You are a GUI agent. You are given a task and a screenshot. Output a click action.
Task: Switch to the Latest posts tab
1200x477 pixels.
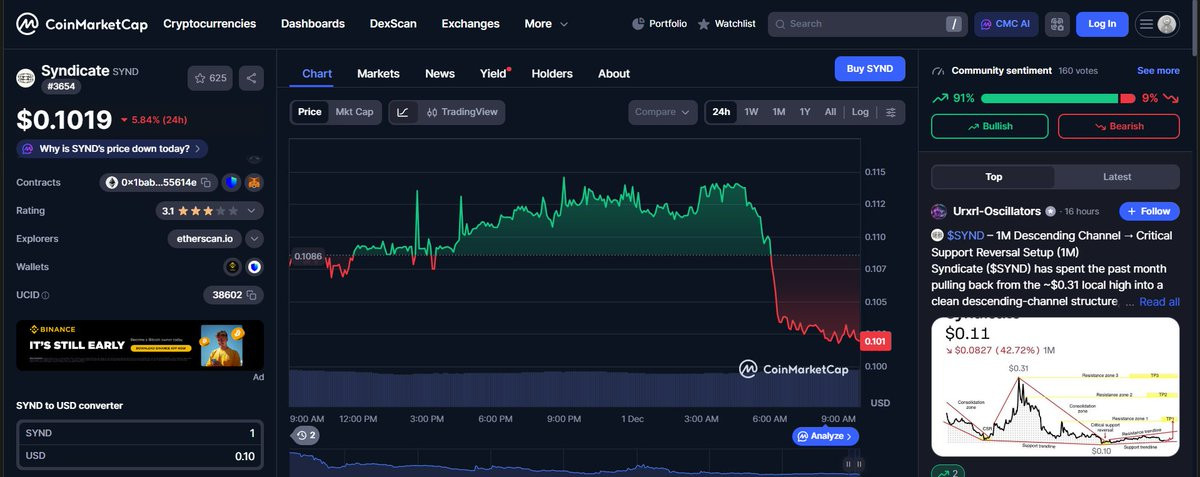[x=1117, y=177]
